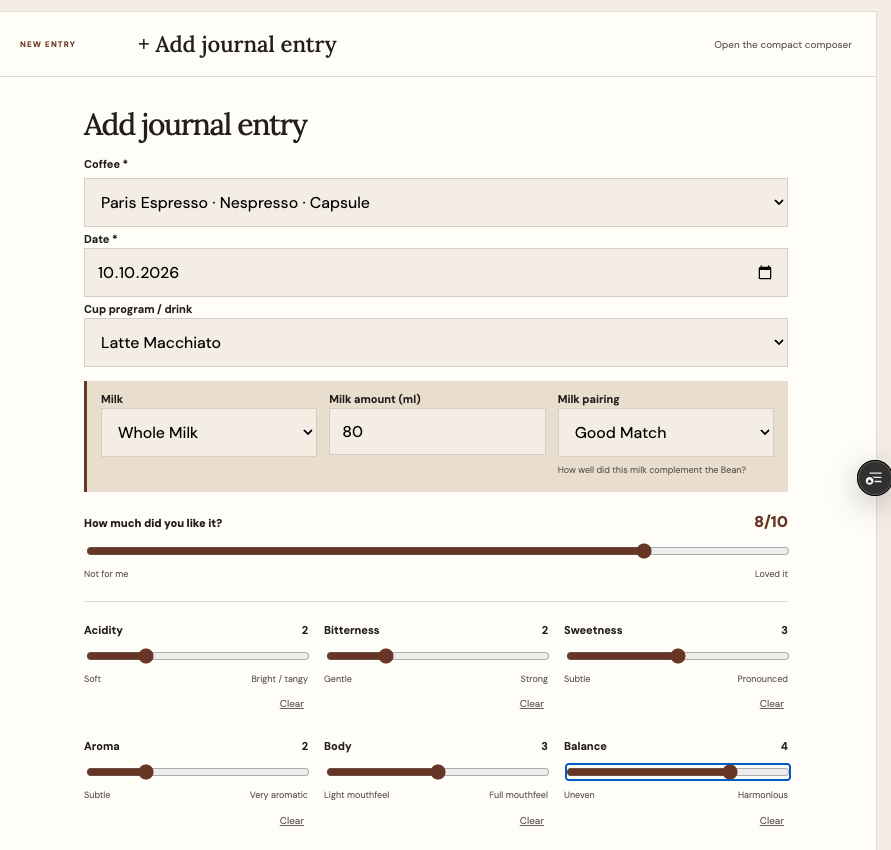Image resolution: width=891 pixels, height=850 pixels.
Task: Clear the Acidity rating
Action: [292, 704]
